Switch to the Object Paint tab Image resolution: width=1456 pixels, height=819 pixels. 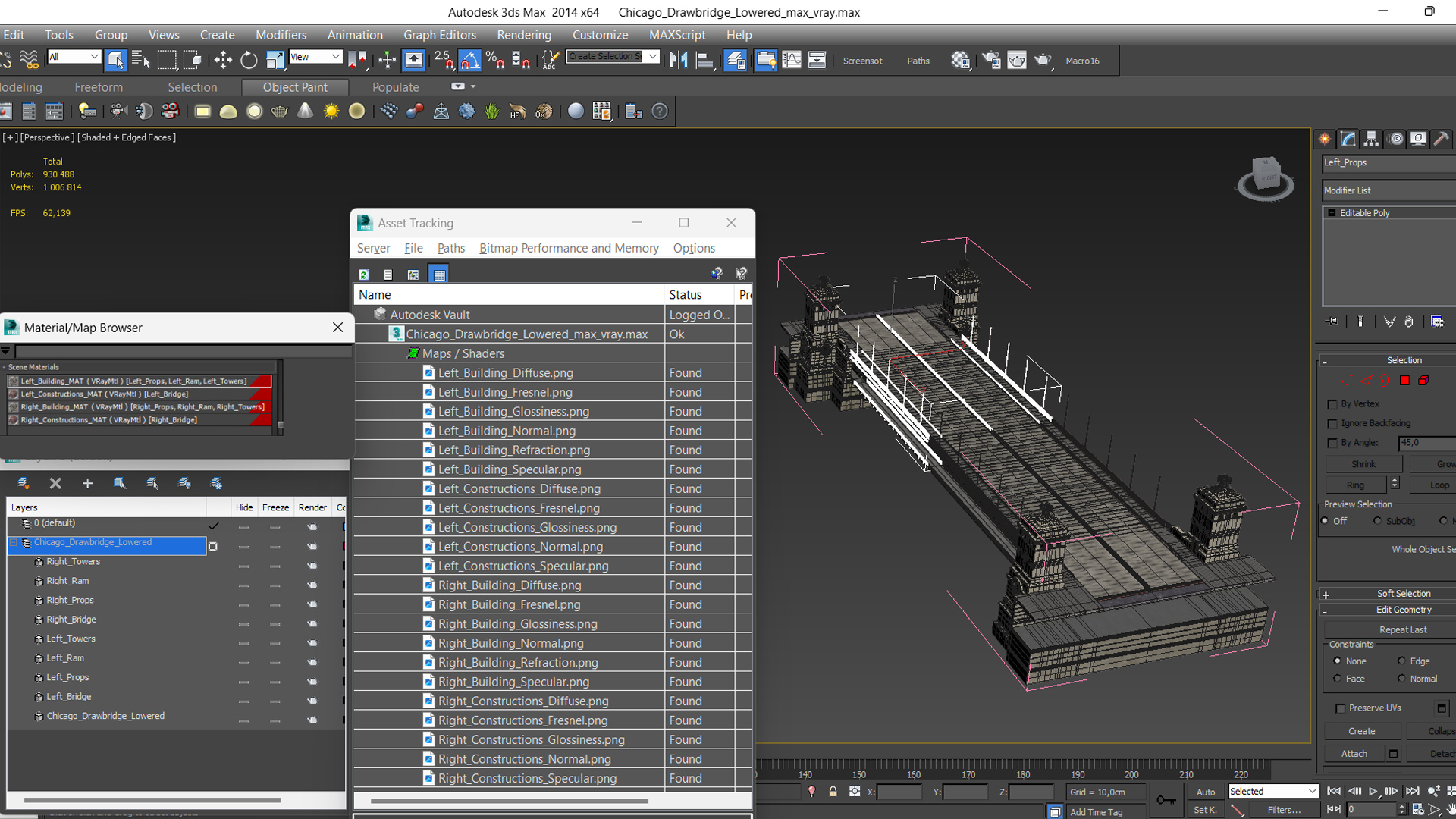(295, 87)
